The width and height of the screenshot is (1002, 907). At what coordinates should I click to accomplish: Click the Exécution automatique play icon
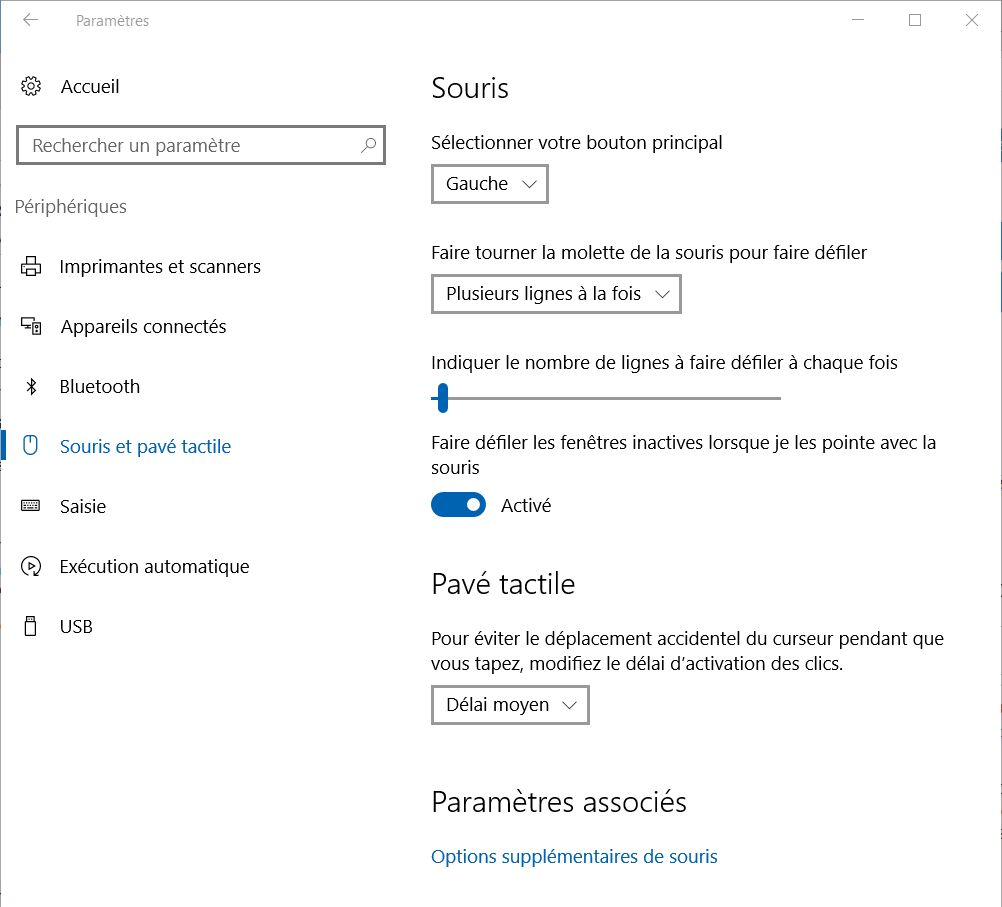point(31,567)
